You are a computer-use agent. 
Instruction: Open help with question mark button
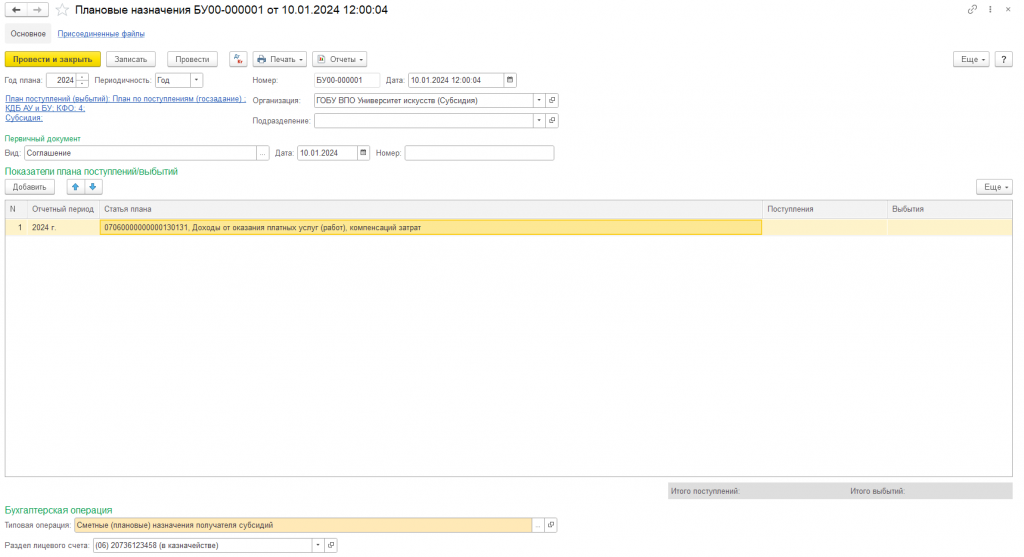pyautogui.click(x=1004, y=59)
